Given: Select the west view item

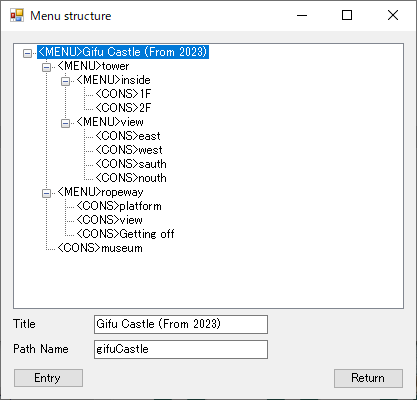Looking at the screenshot, I should 129,150.
